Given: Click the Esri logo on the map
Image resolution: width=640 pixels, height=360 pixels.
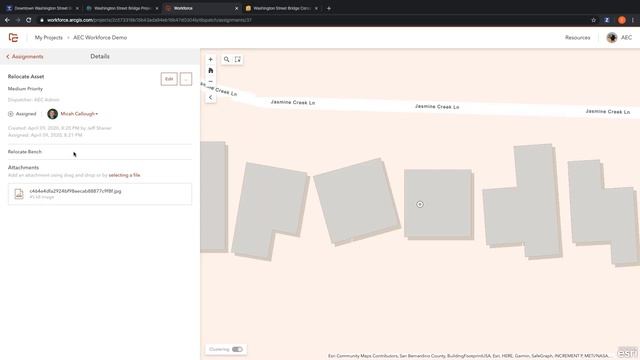Looking at the screenshot, I should 627,353.
